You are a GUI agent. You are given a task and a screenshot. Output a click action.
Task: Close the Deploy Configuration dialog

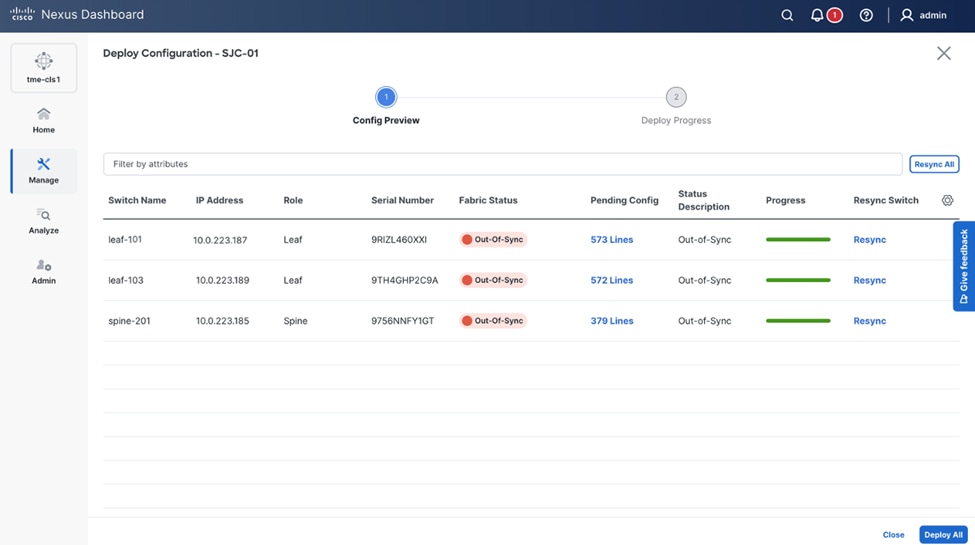[x=943, y=53]
